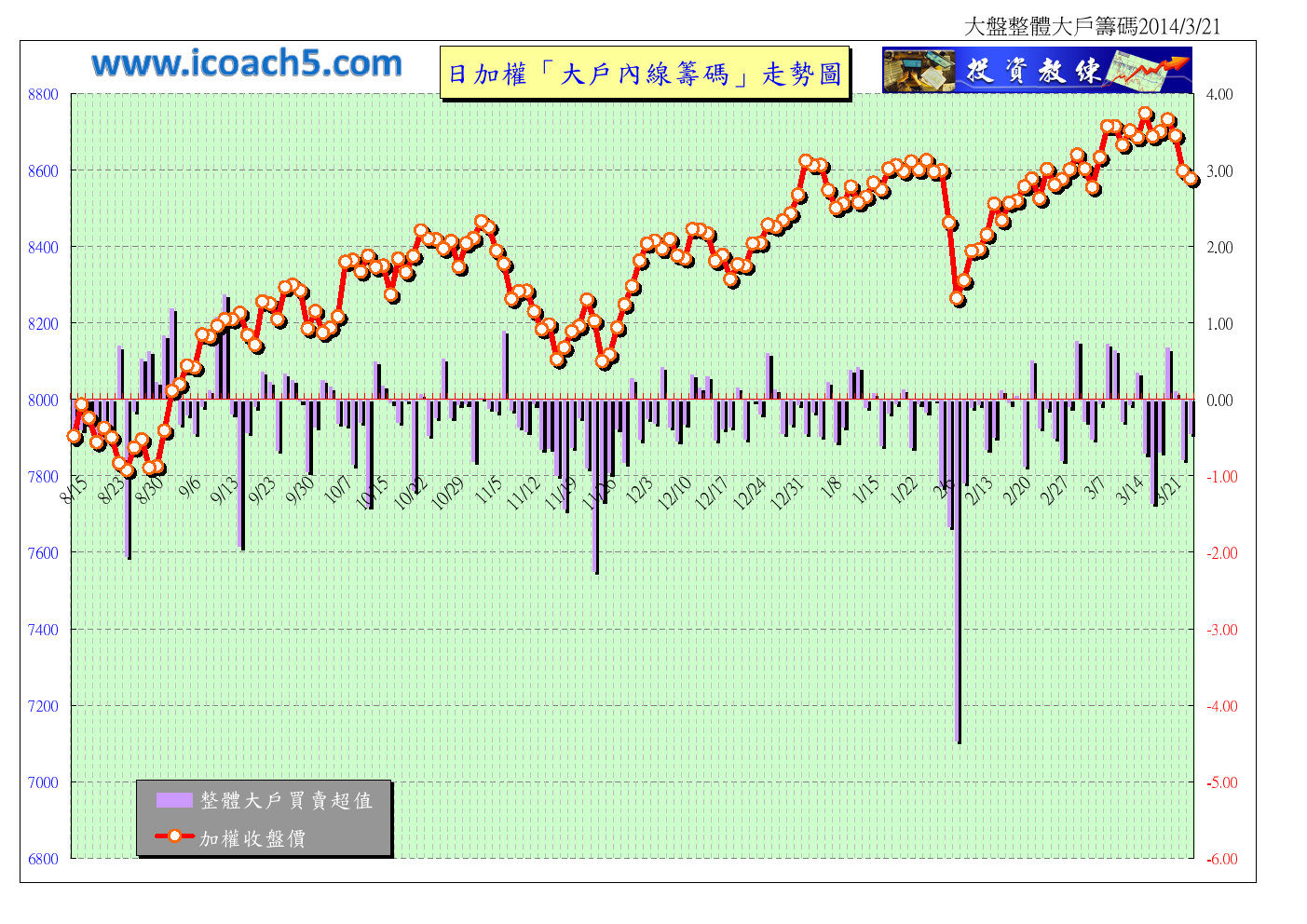Click the date label 12/3
This screenshot has height=924, width=1307.
(x=641, y=490)
